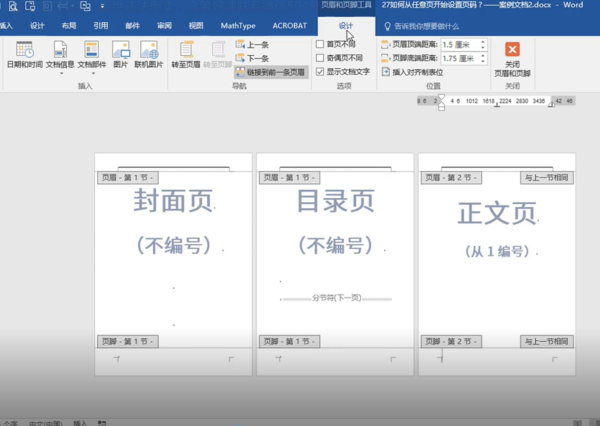Click the 封面页 heading on the first page
The image size is (600, 426).
[173, 201]
